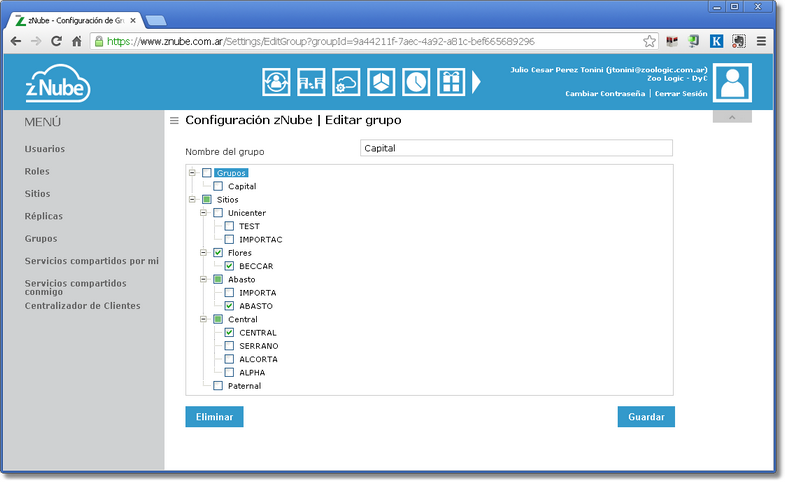The image size is (785, 482).
Task: Bookmark this page with the star icon
Action: pyautogui.click(x=649, y=41)
